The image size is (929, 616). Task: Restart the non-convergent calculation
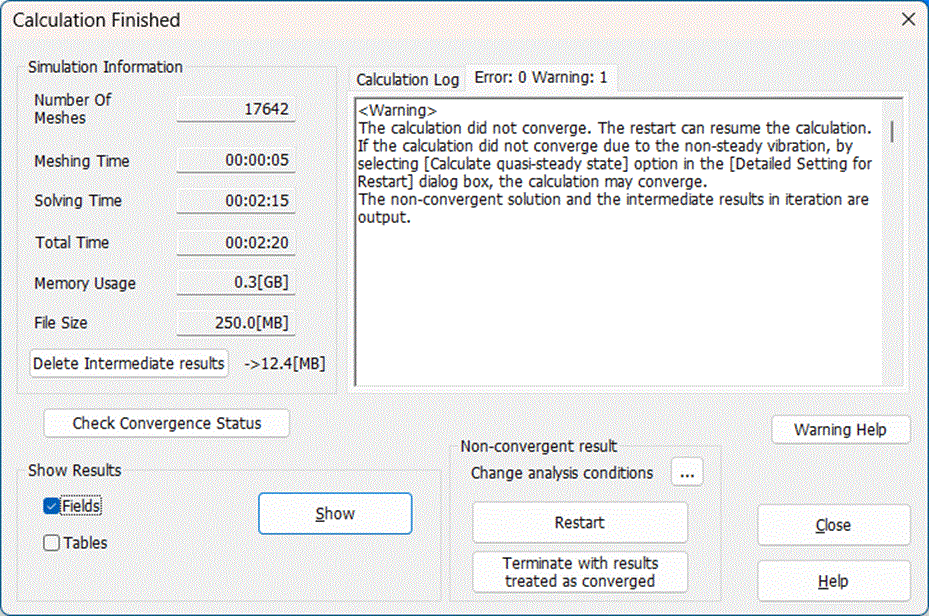click(580, 523)
